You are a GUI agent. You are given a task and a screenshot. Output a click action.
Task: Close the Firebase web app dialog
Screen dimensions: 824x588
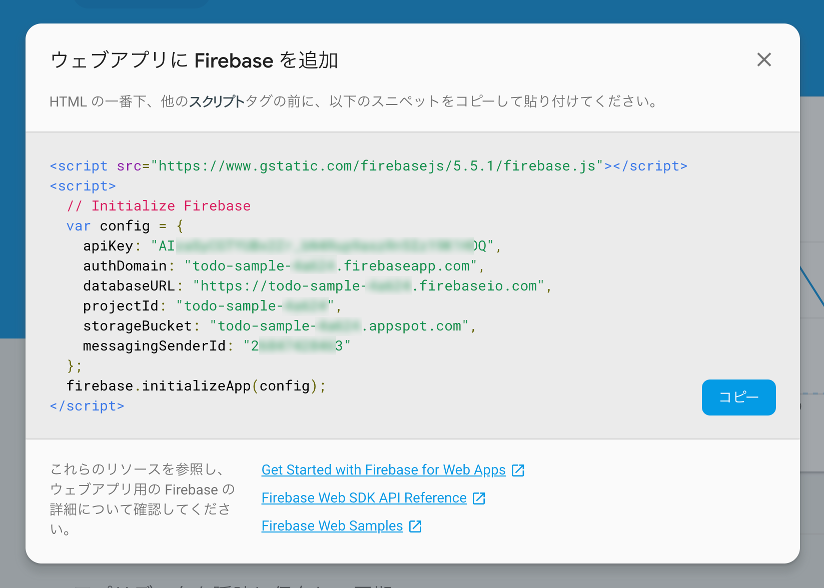[764, 60]
